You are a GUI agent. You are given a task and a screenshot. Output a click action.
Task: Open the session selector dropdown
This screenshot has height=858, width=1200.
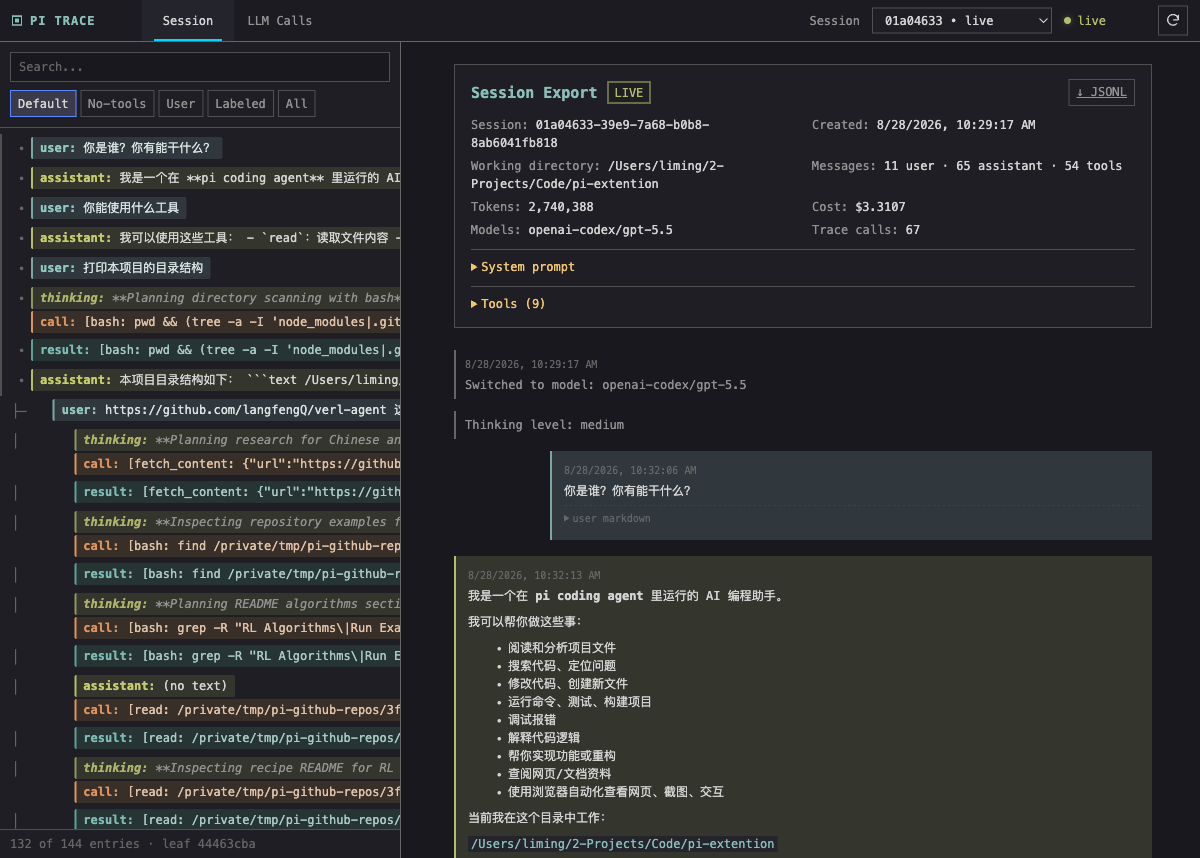tap(962, 20)
